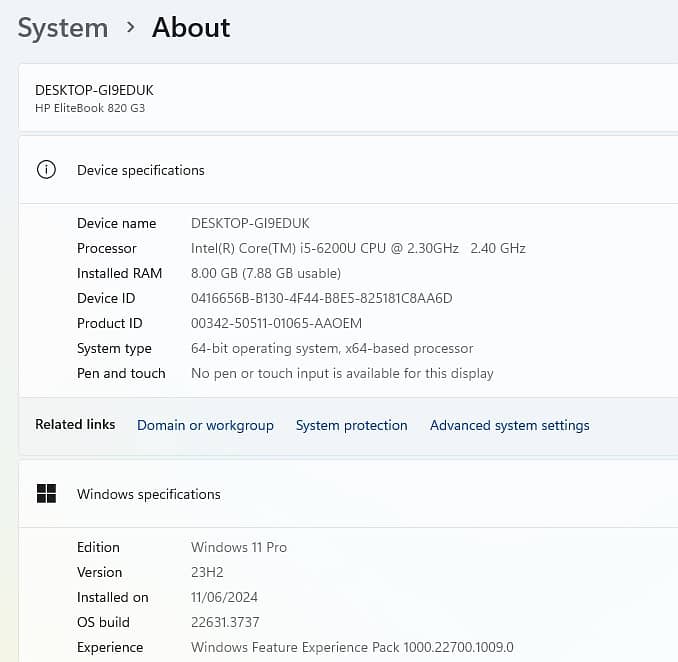
Task: Select the Device ID value text
Action: pos(321,298)
